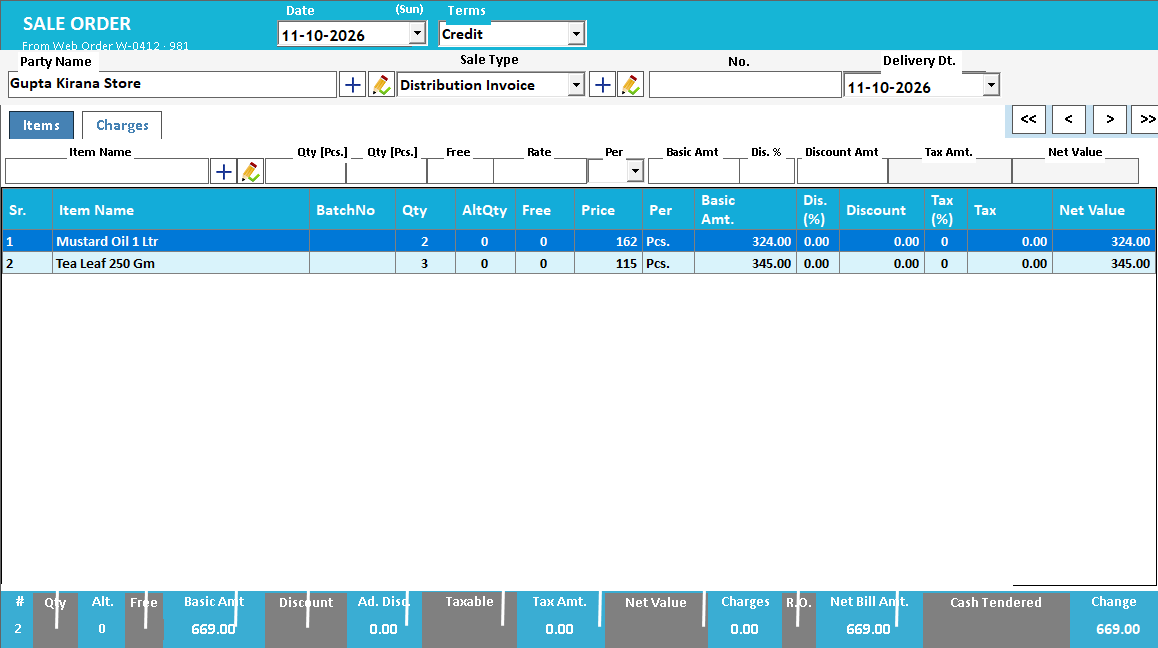1158x648 pixels.
Task: Open the Delivery Dt. date dropdown
Action: click(991, 85)
